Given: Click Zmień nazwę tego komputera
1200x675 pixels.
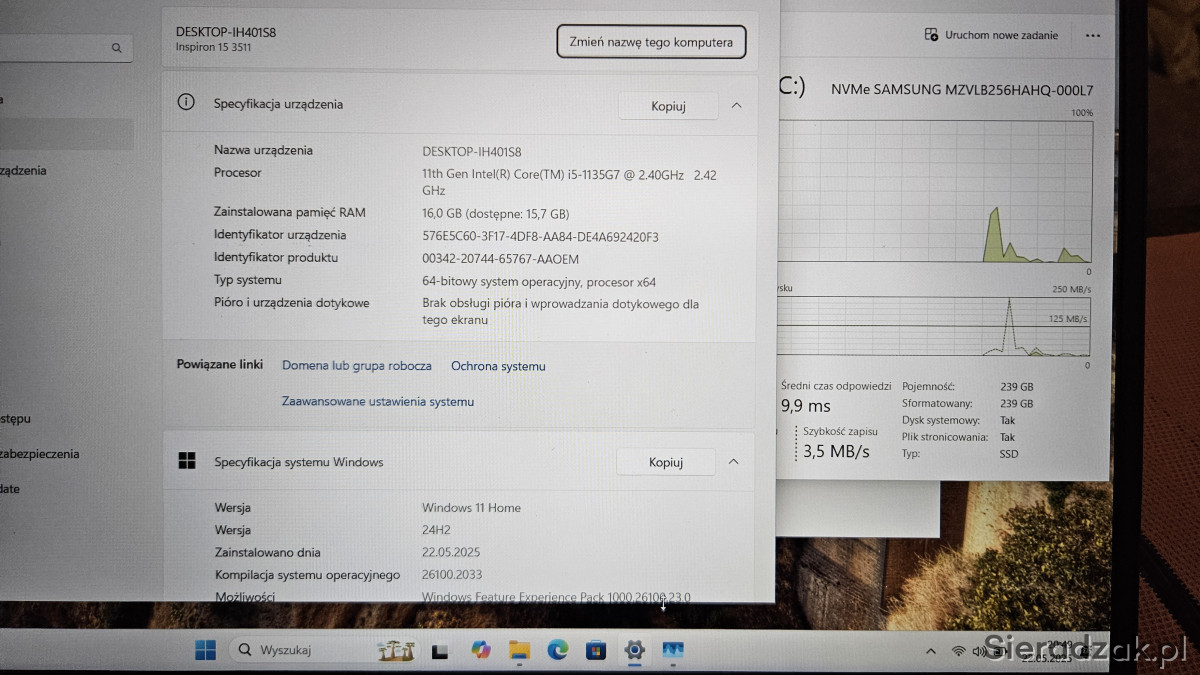Looking at the screenshot, I should 651,42.
